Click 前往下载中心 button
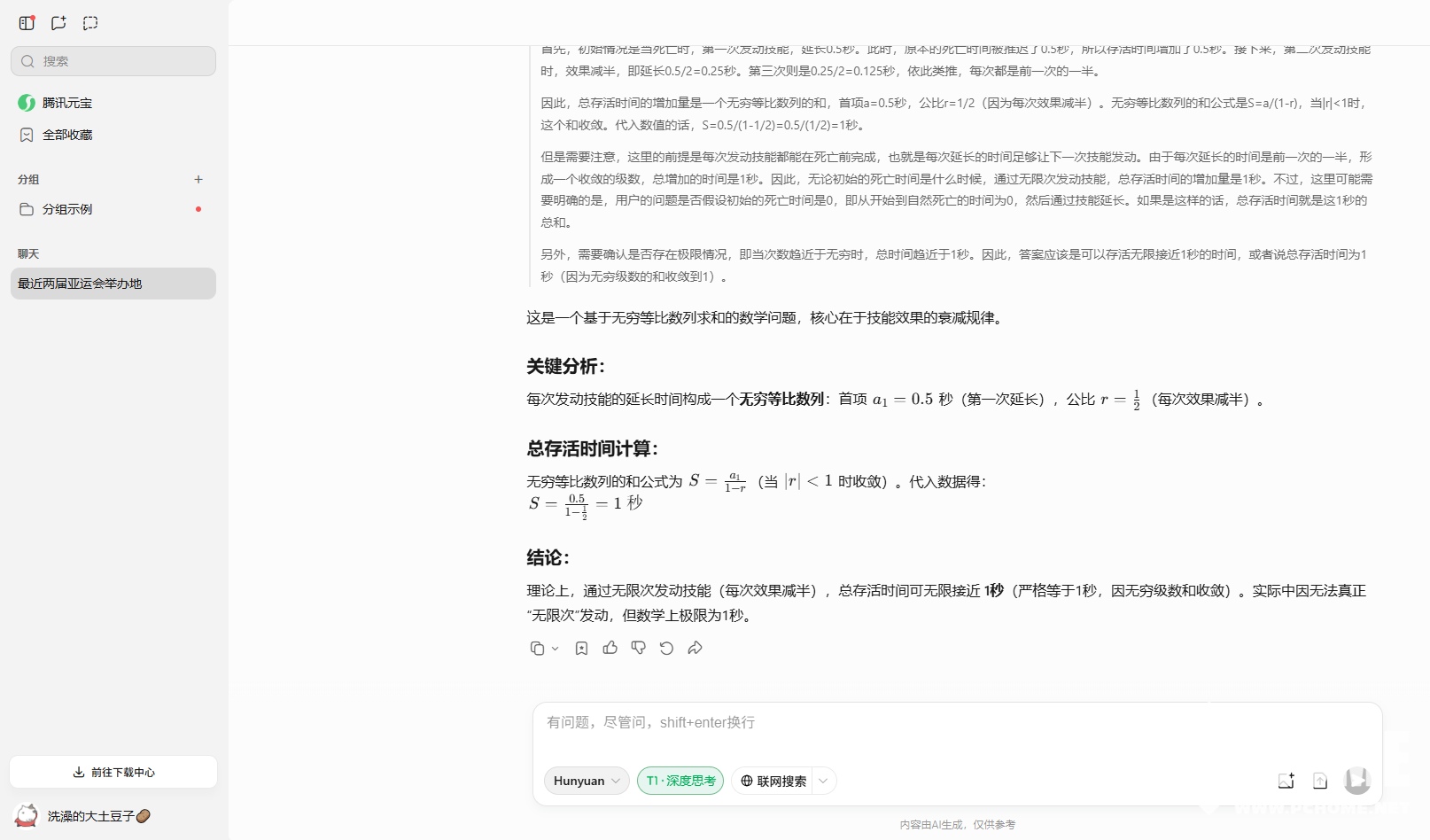 (x=113, y=772)
